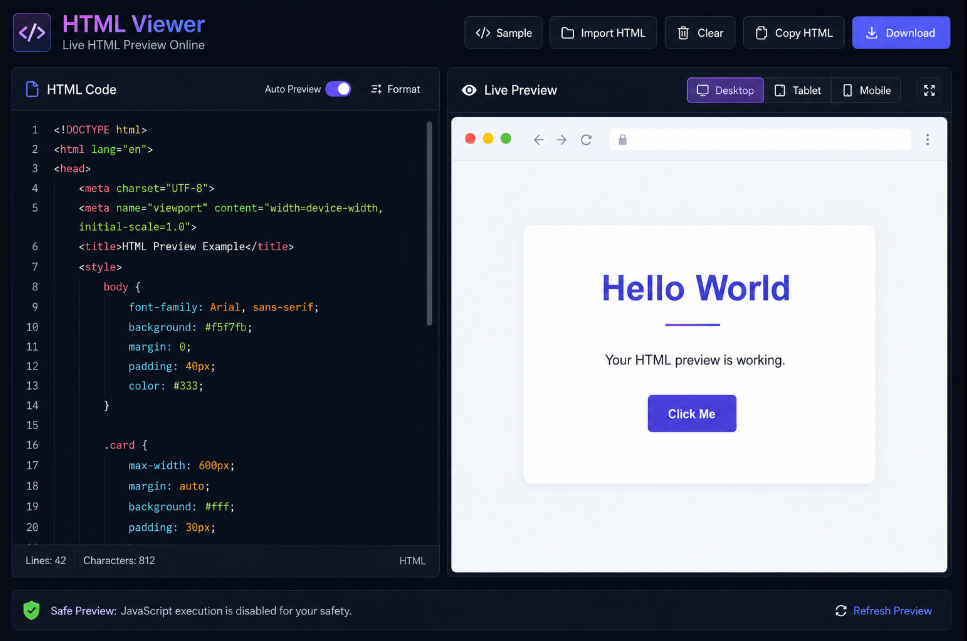Go back in the preview browser
Viewport: 967px width, 641px height.
coord(538,139)
